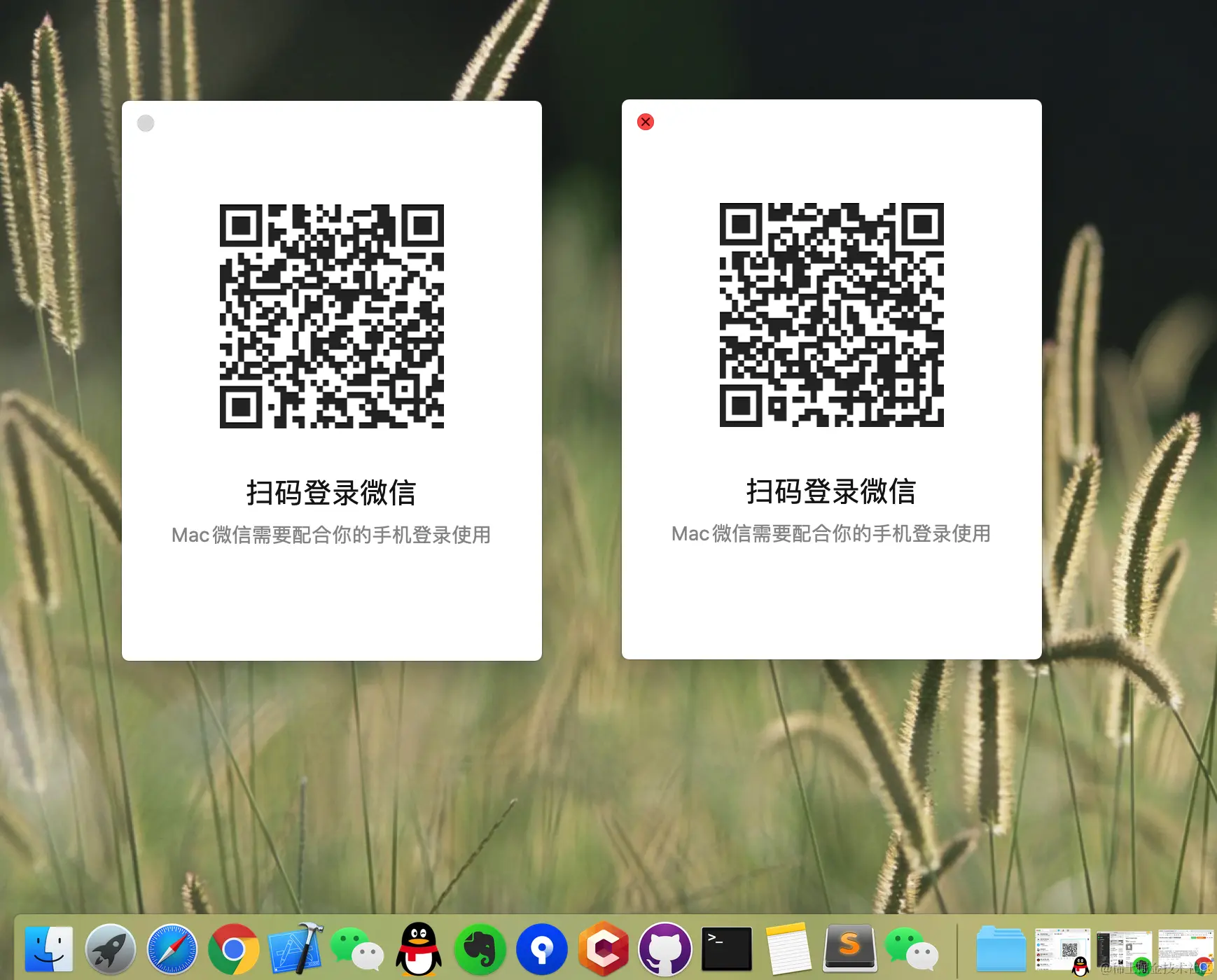Click "扫码登录微信" heading in left window

(x=331, y=493)
